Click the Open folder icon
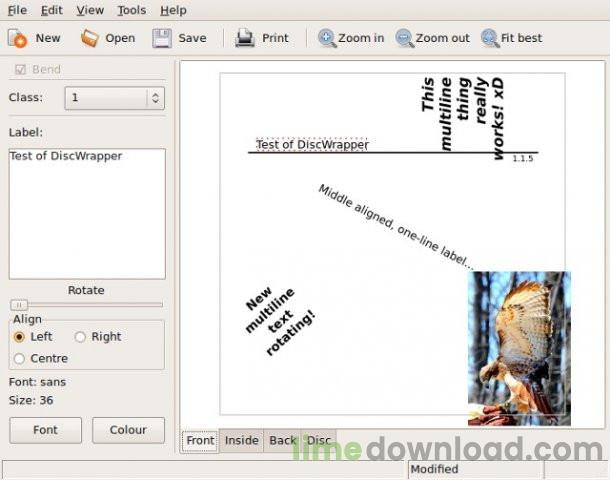This screenshot has height=480, width=610. [x=90, y=38]
